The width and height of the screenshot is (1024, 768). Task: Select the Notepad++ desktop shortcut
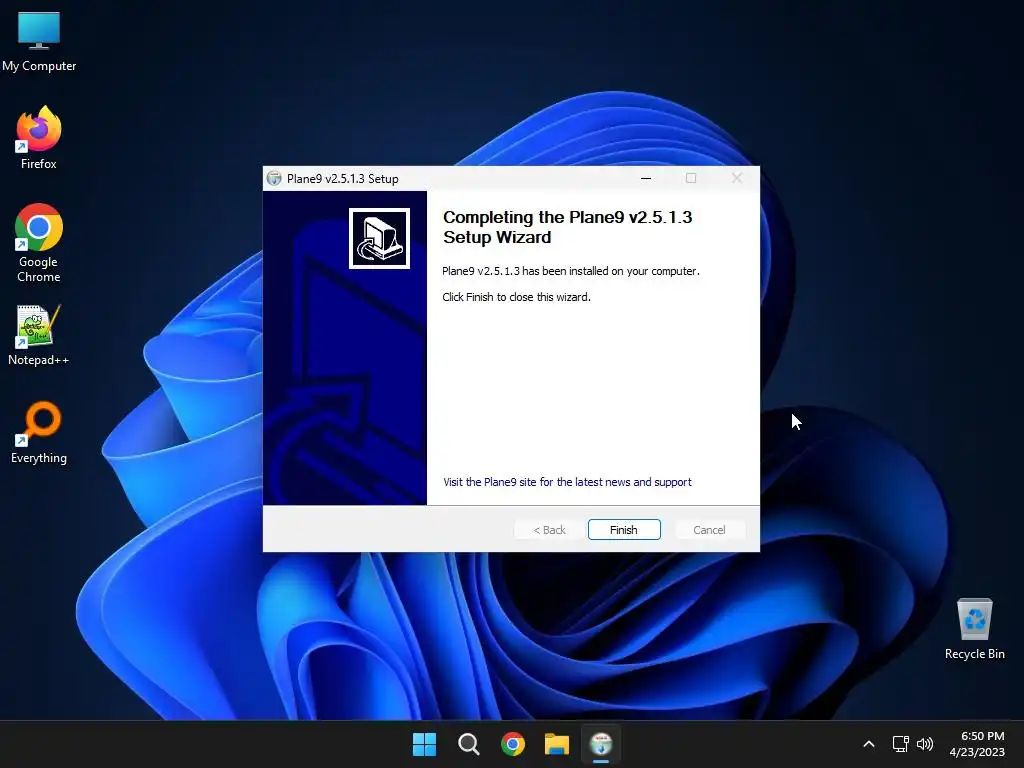(x=39, y=335)
